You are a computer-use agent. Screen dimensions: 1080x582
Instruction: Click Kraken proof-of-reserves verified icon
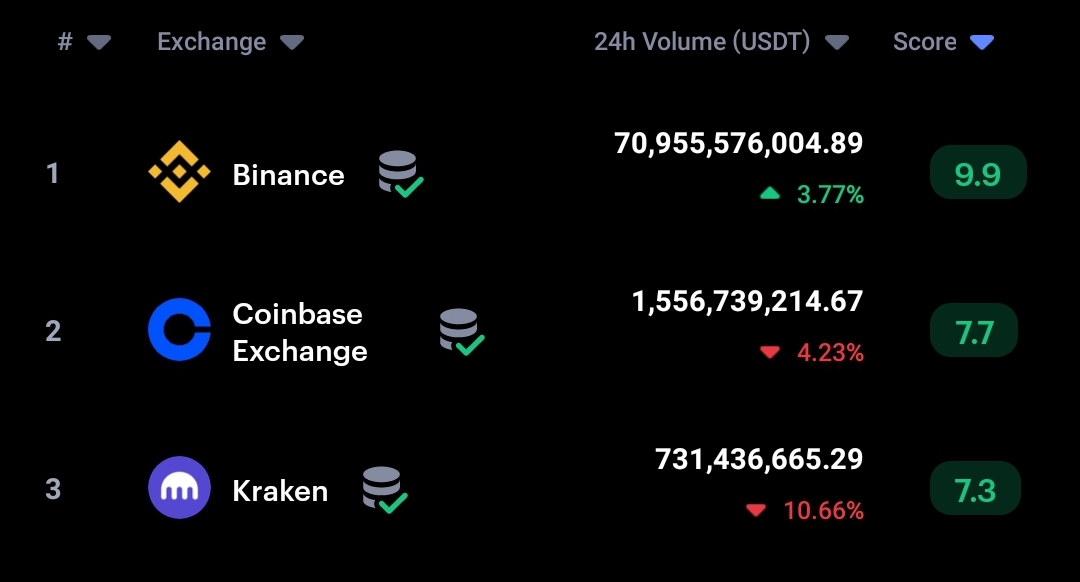click(384, 489)
